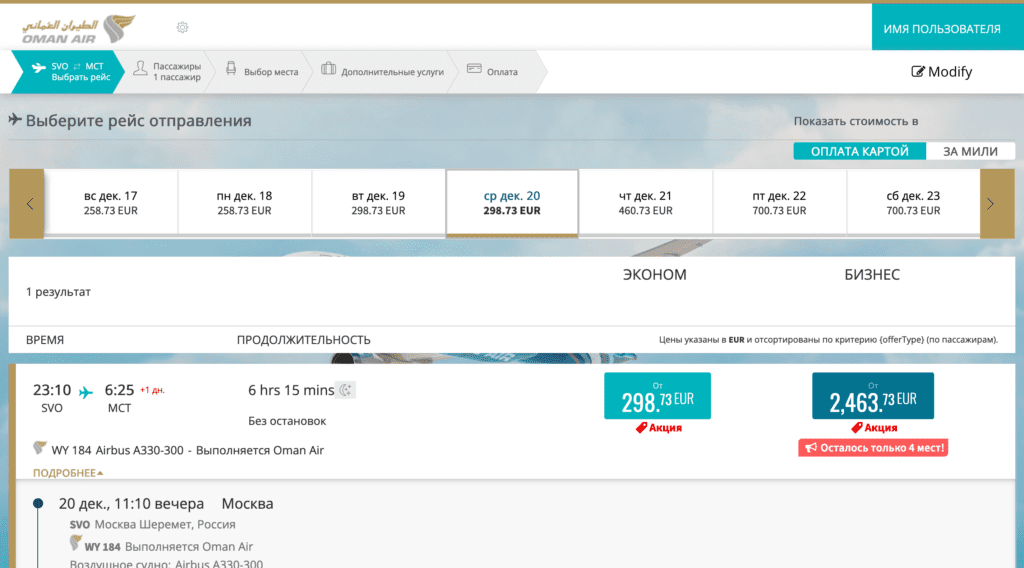1024x568 pixels.
Task: Click the ЭКОНОМ column heading
Action: click(x=654, y=275)
